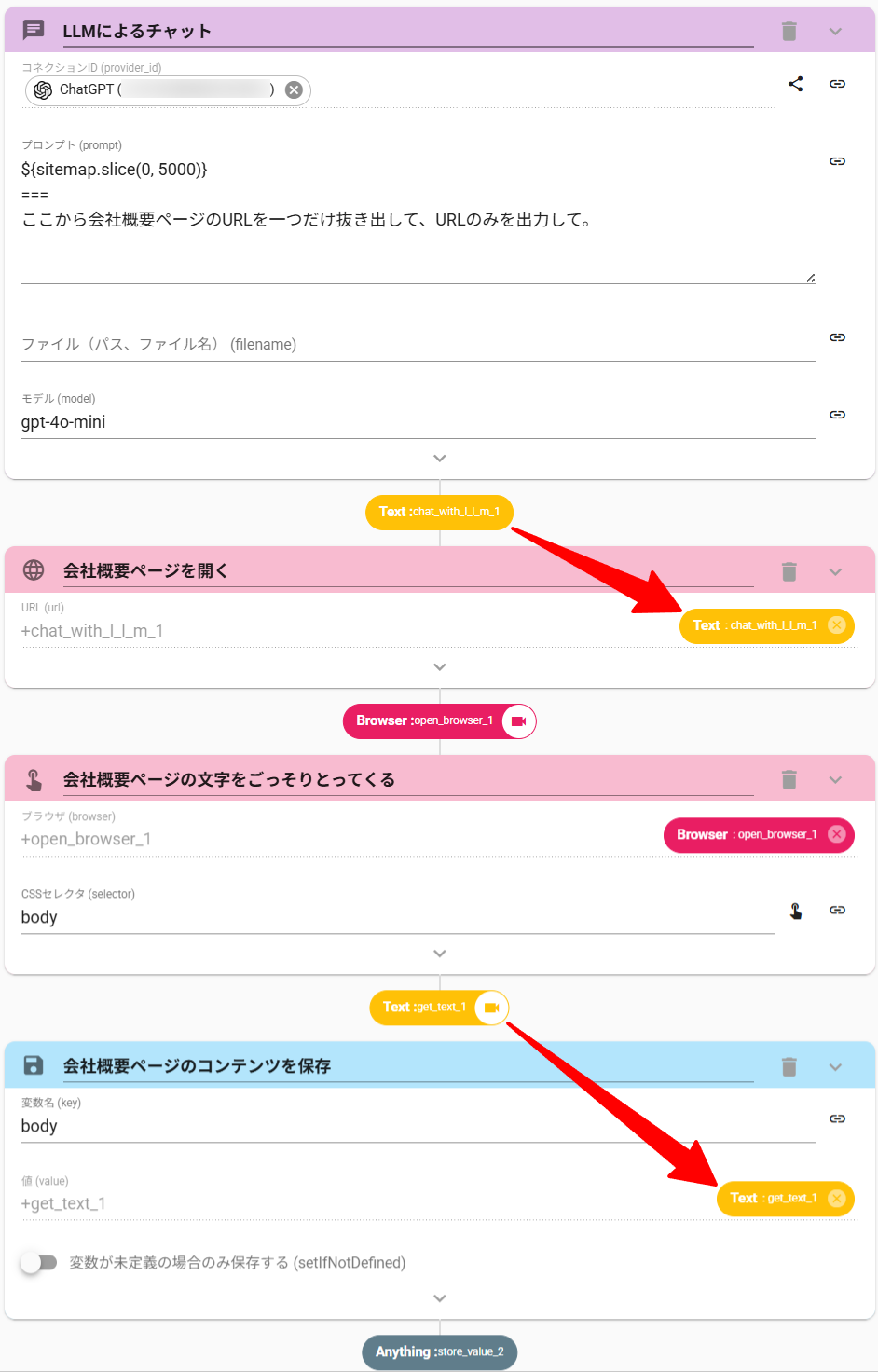The image size is (878, 1372).
Task: Delete the 会社概要ページを開く step
Action: click(x=789, y=571)
